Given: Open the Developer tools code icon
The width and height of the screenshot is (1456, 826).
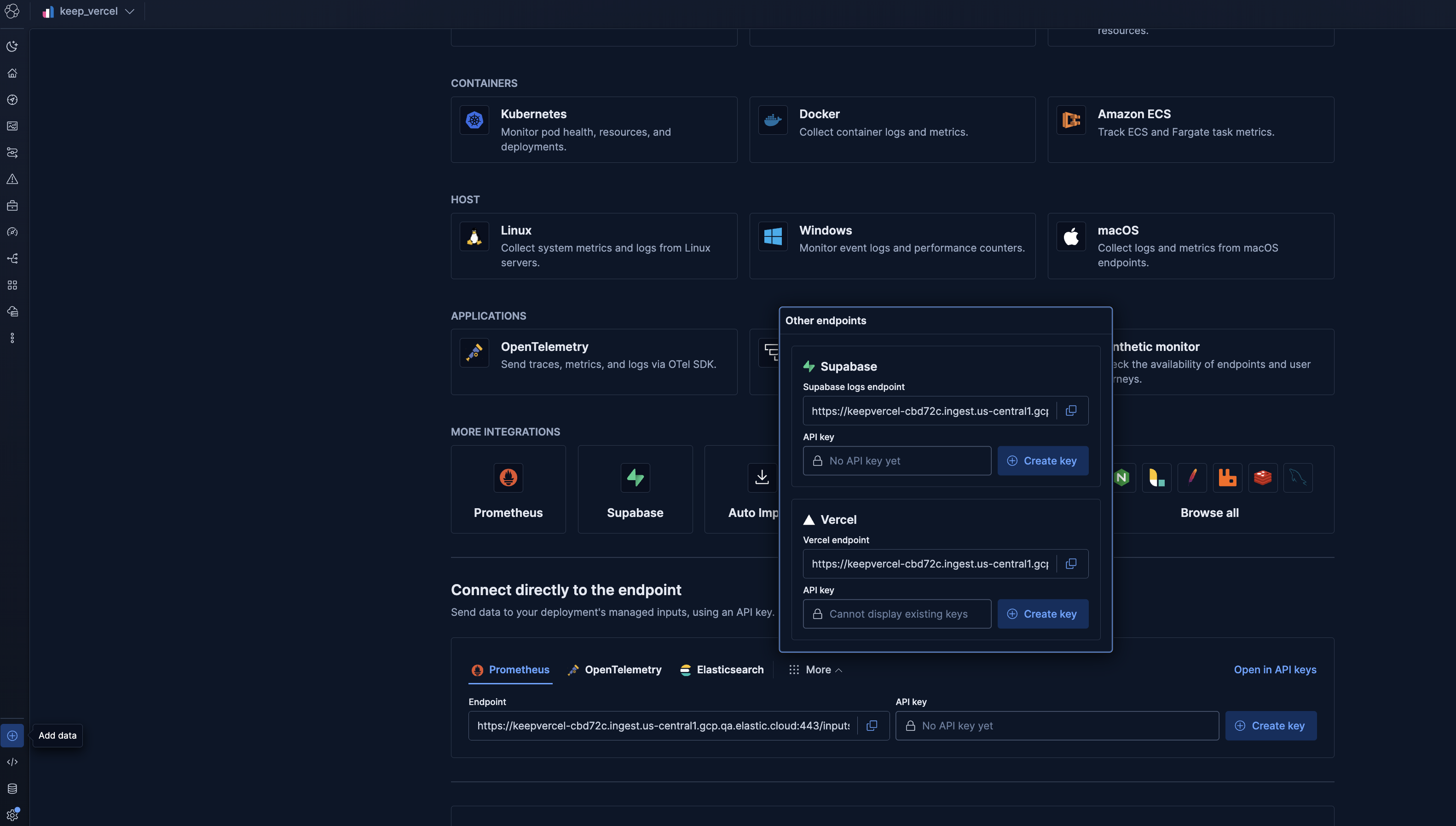Looking at the screenshot, I should click(x=12, y=762).
